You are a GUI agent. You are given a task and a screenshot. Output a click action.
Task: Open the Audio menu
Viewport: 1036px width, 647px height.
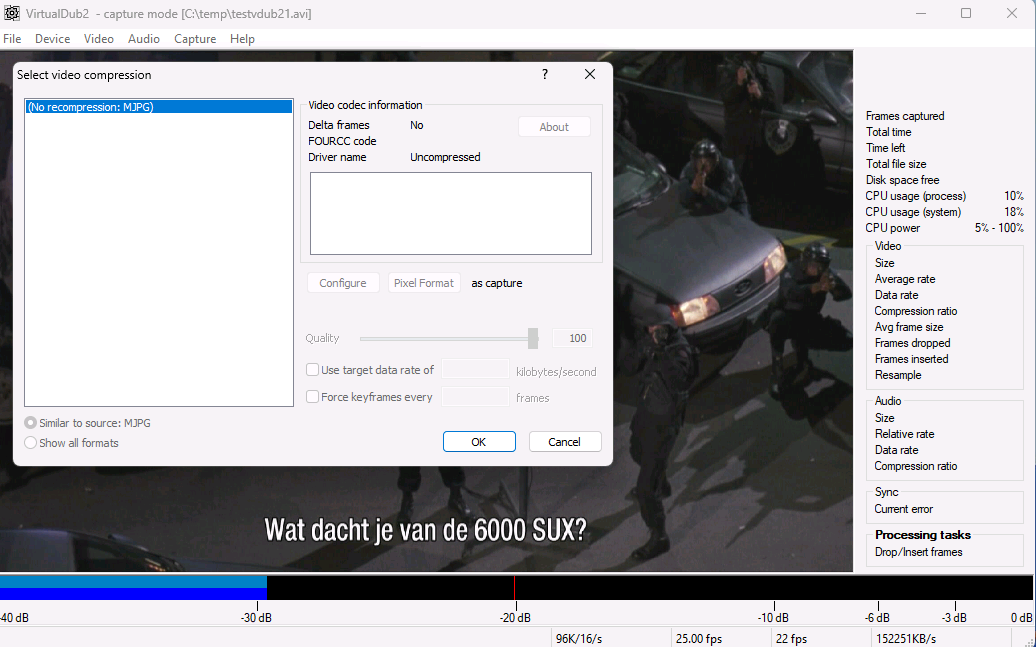click(143, 39)
